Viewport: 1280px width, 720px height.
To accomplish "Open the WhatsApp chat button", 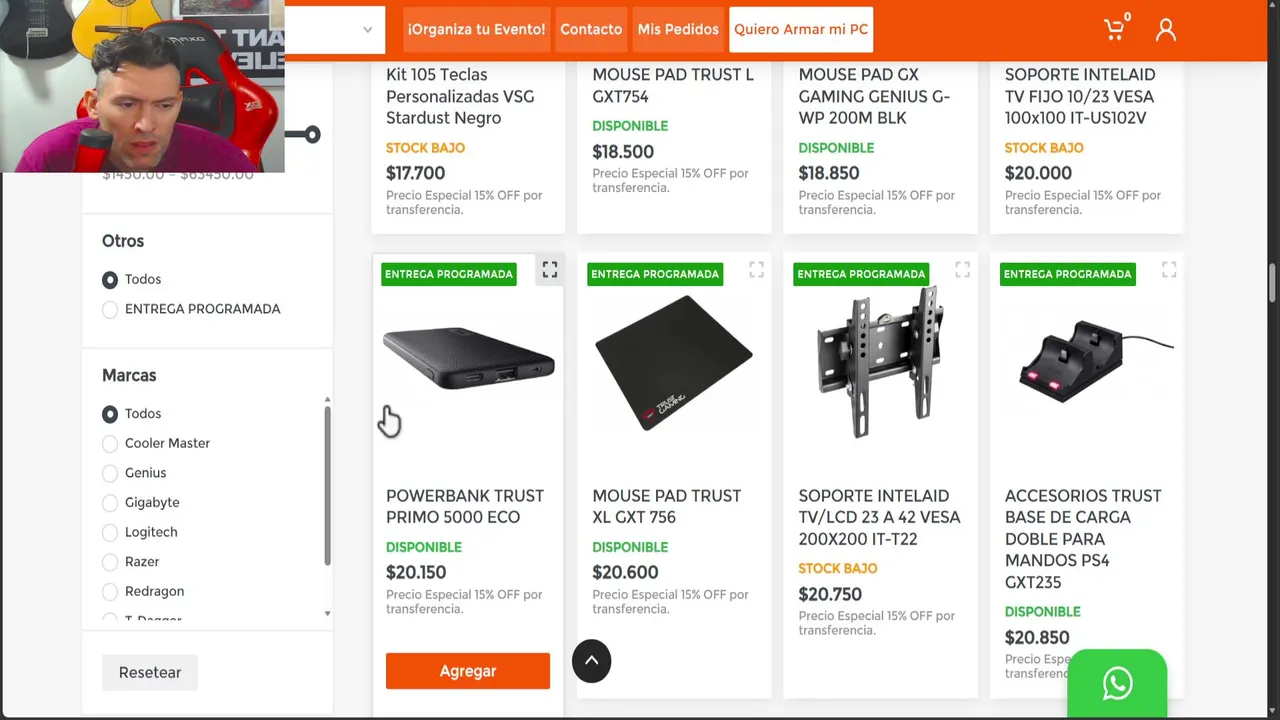I will (x=1117, y=684).
